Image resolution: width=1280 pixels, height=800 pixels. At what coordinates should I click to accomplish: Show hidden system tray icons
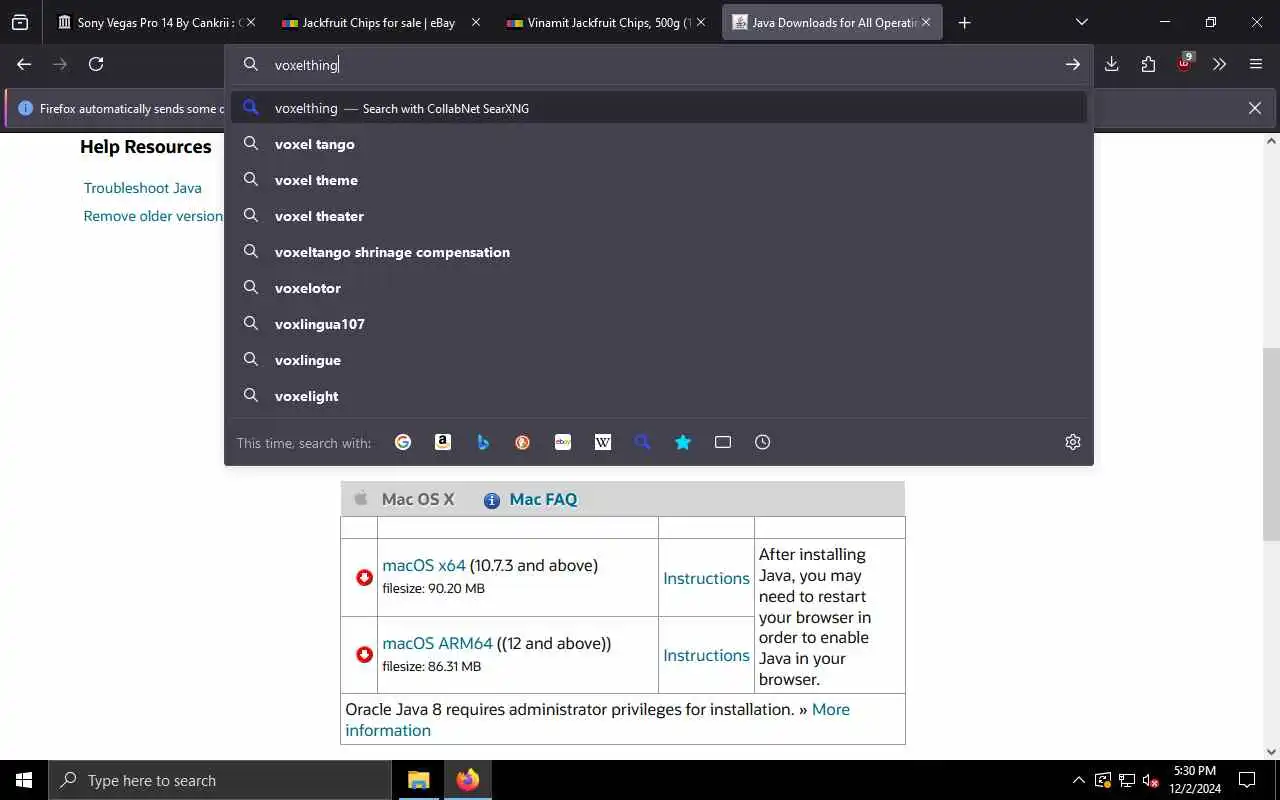point(1078,780)
